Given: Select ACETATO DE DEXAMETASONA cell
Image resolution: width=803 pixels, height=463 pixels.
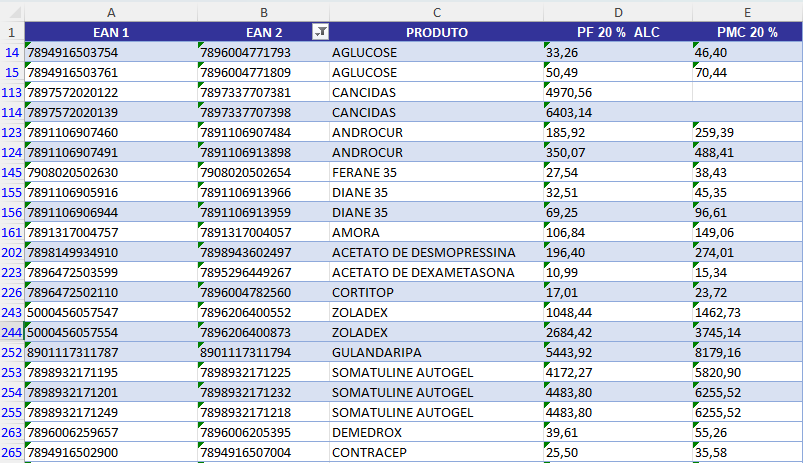Looking at the screenshot, I should point(436,272).
